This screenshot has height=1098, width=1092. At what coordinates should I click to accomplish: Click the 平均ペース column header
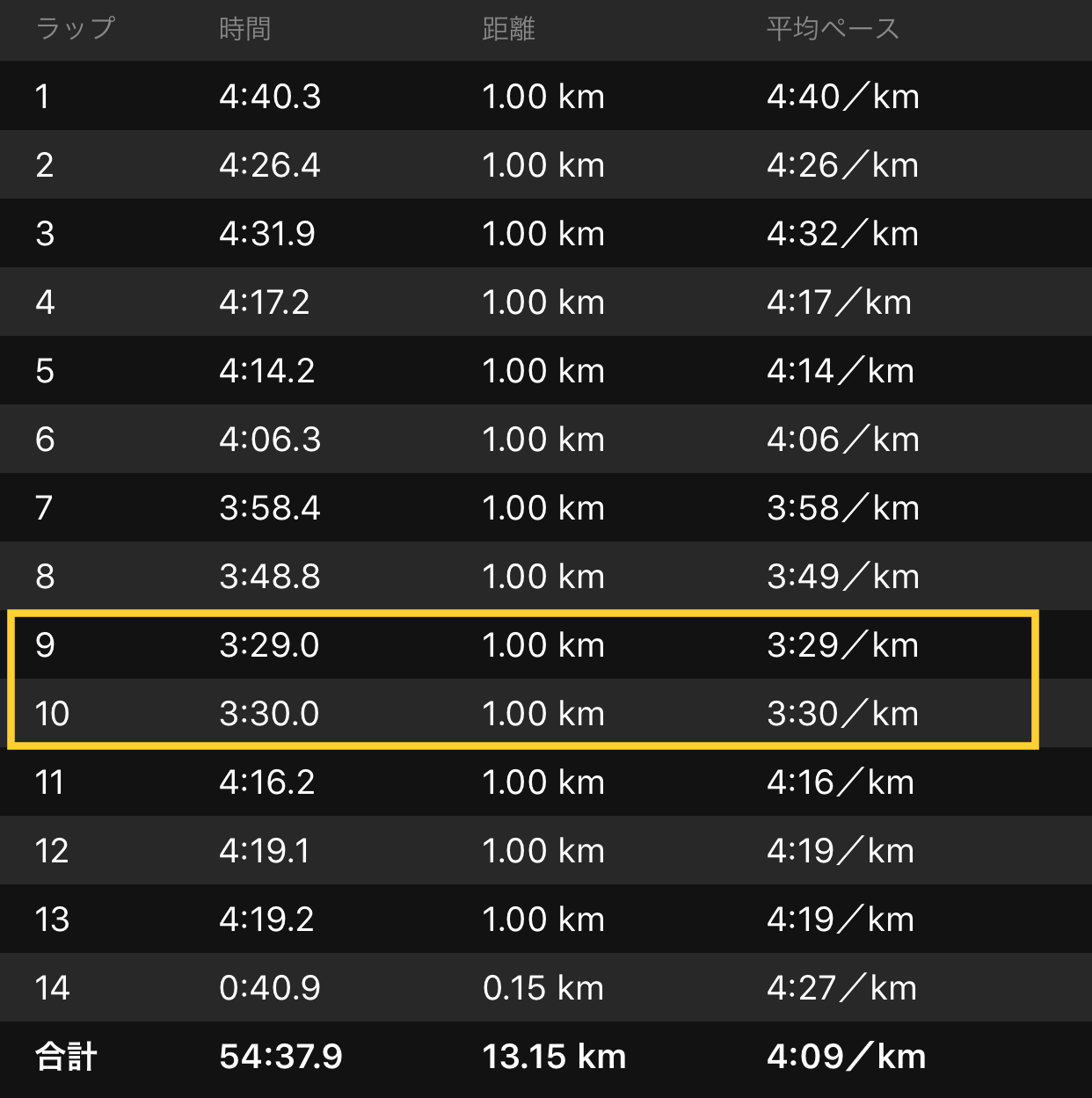[833, 29]
